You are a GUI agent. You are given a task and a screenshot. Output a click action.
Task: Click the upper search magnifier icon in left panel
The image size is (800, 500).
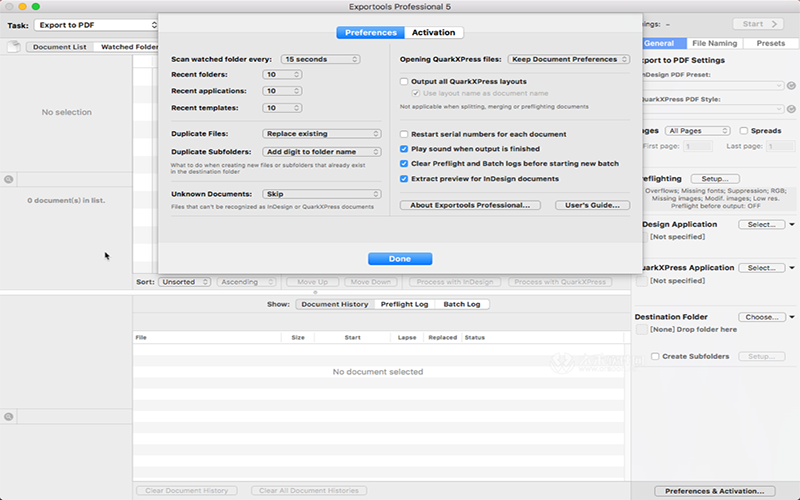coord(9,179)
